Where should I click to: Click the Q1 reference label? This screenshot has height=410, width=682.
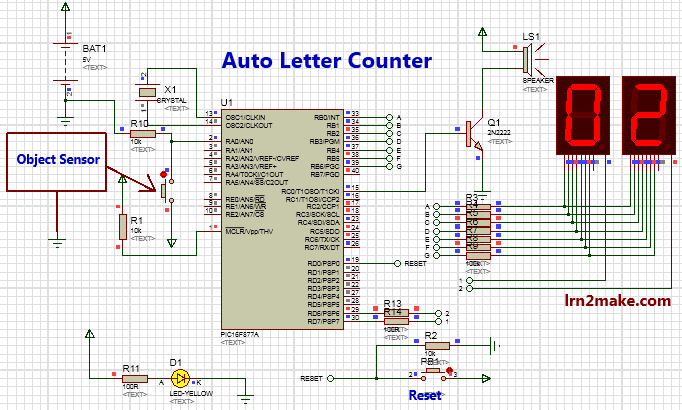pos(494,123)
